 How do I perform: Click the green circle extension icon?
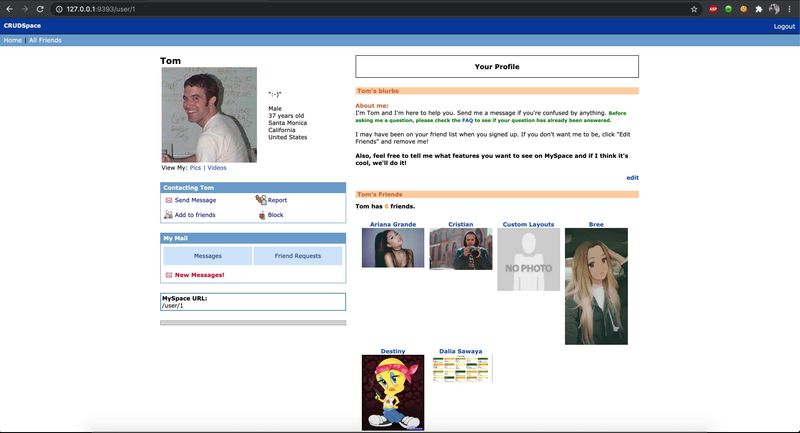(x=728, y=9)
